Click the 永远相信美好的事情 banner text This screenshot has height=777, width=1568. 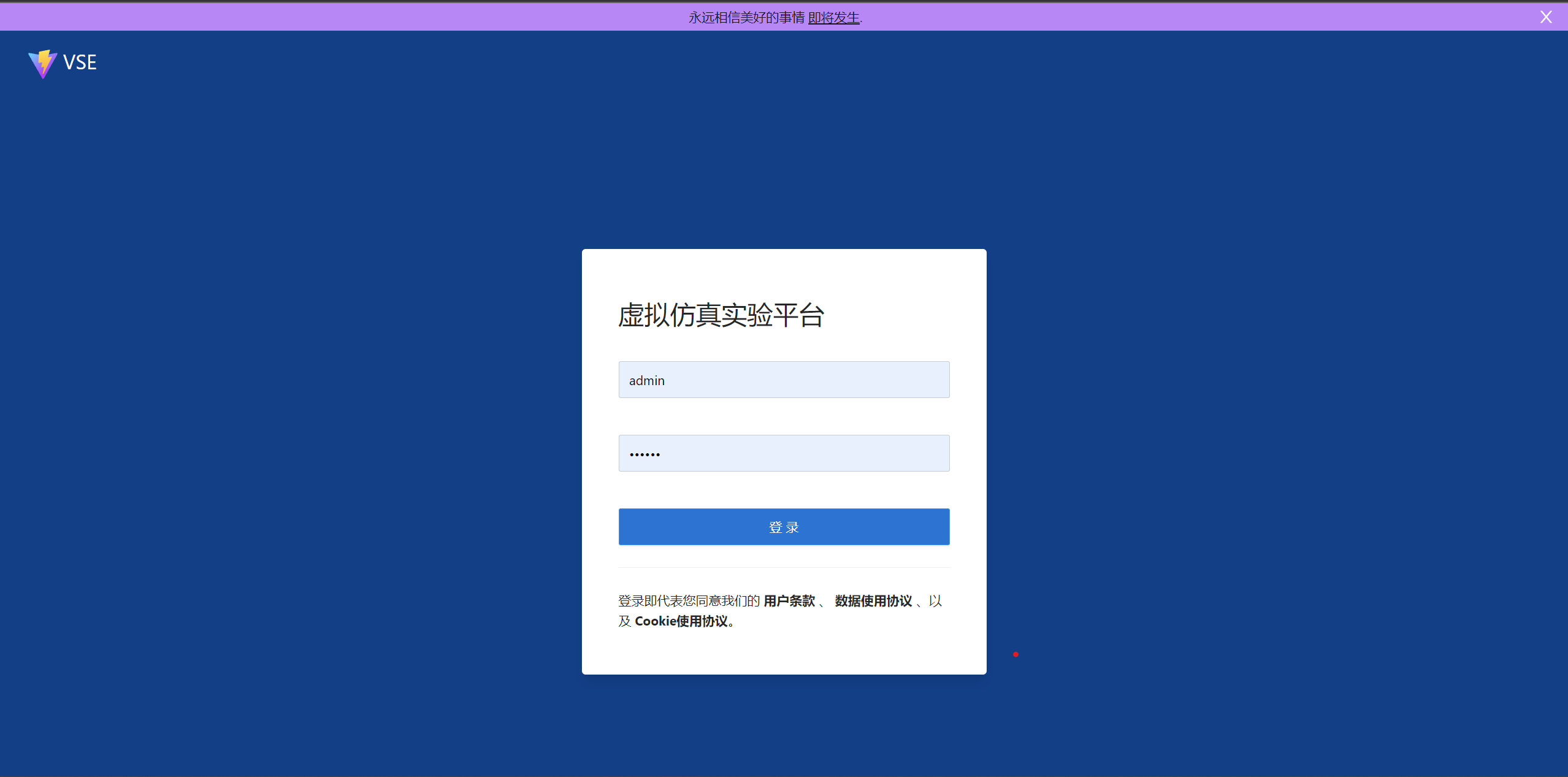click(746, 18)
